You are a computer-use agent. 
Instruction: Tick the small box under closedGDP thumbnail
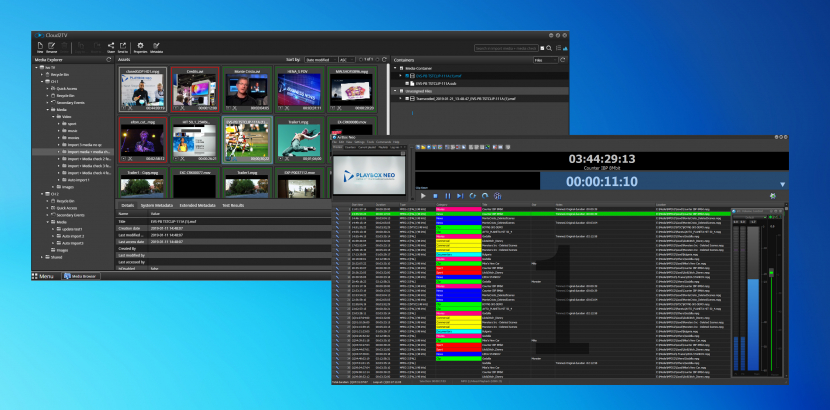pos(124,108)
